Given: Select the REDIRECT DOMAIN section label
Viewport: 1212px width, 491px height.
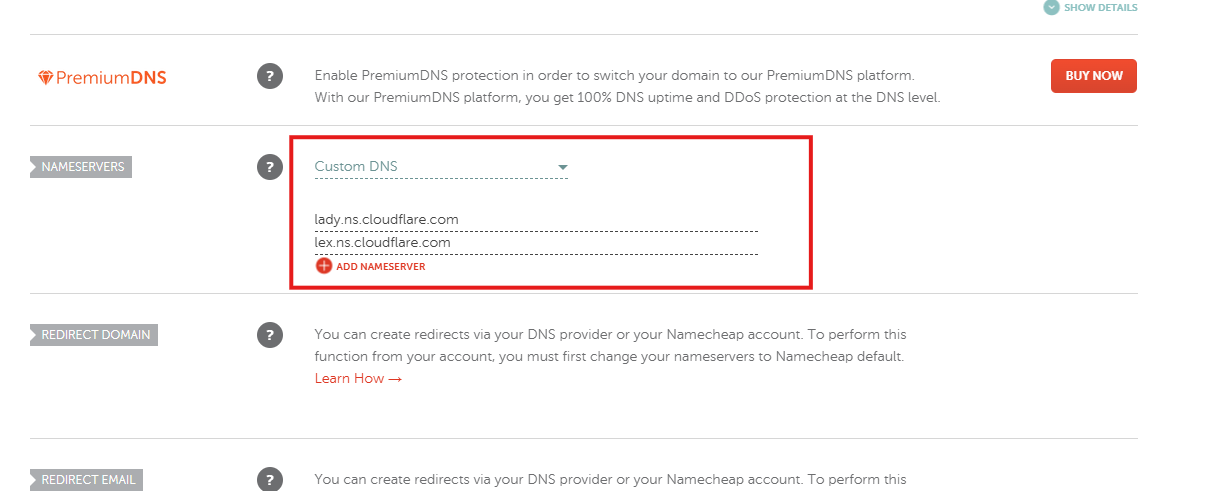Looking at the screenshot, I should (x=95, y=335).
